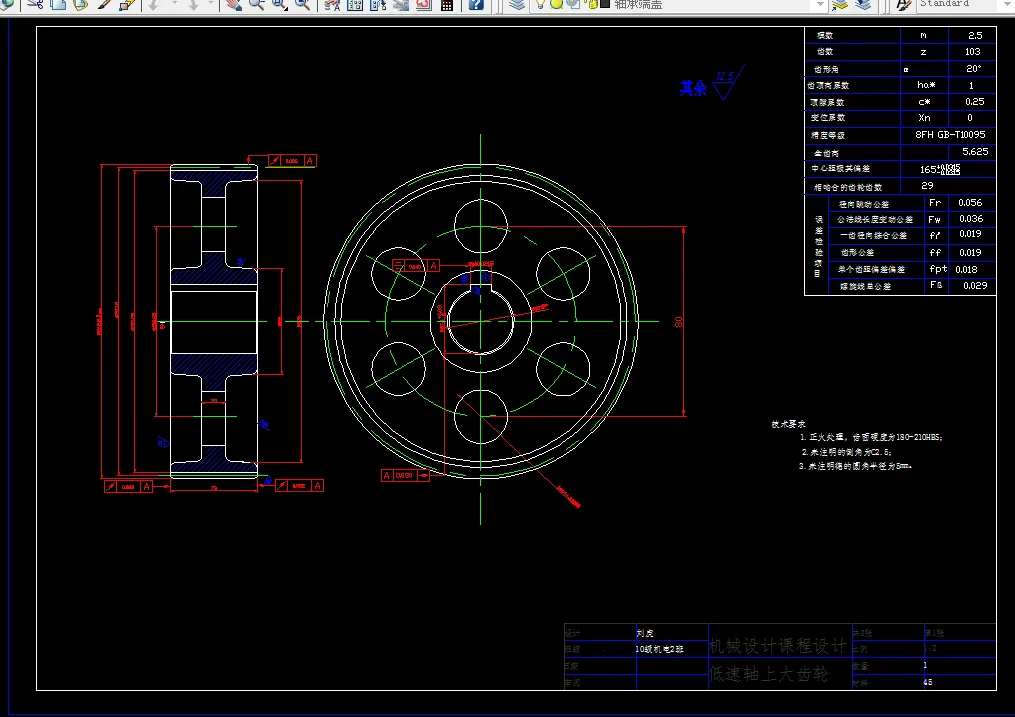Open the DesignCenter icon
This screenshot has width=1015, height=717.
(x=355, y=4)
